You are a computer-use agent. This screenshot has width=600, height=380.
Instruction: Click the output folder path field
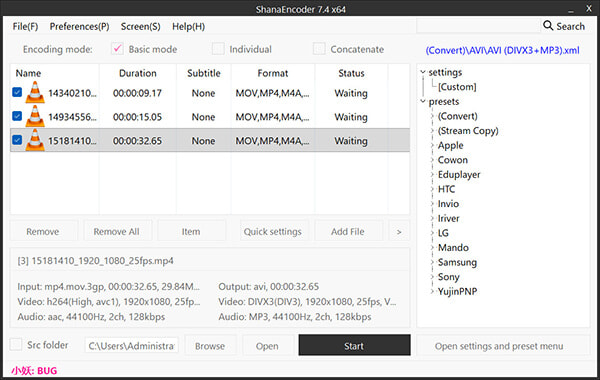[x=132, y=346]
